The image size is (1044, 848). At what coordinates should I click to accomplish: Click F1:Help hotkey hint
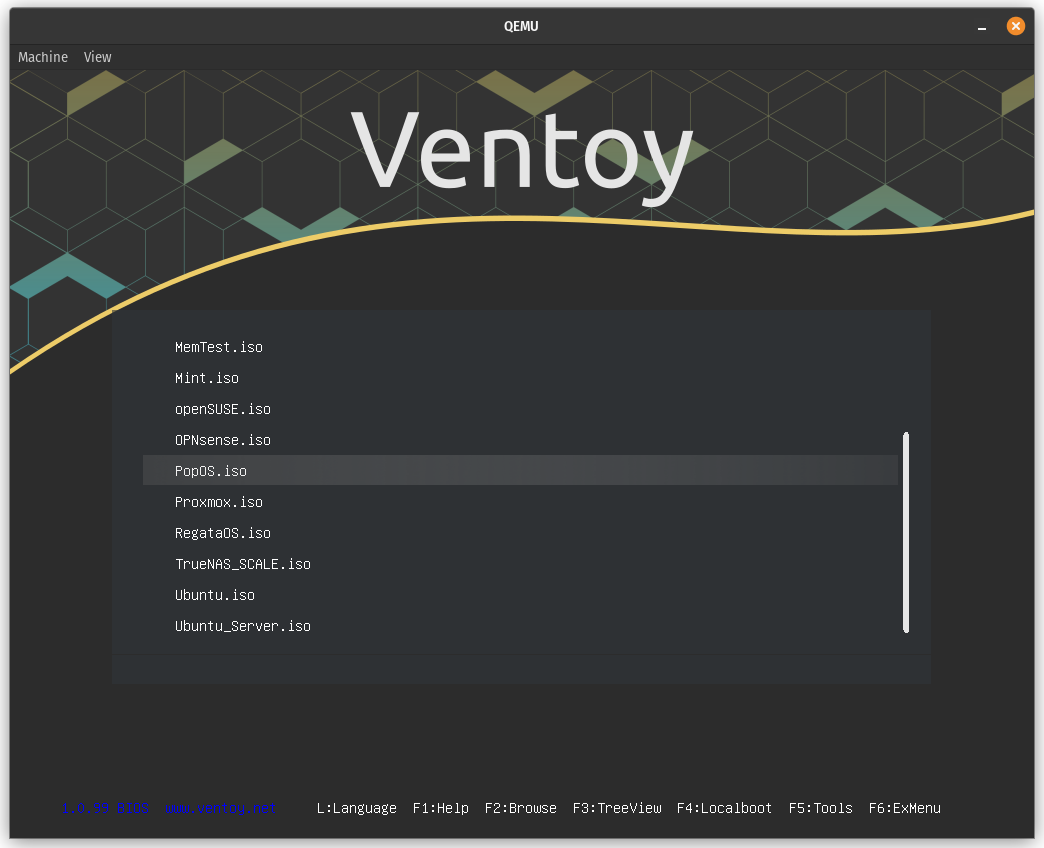[440, 808]
